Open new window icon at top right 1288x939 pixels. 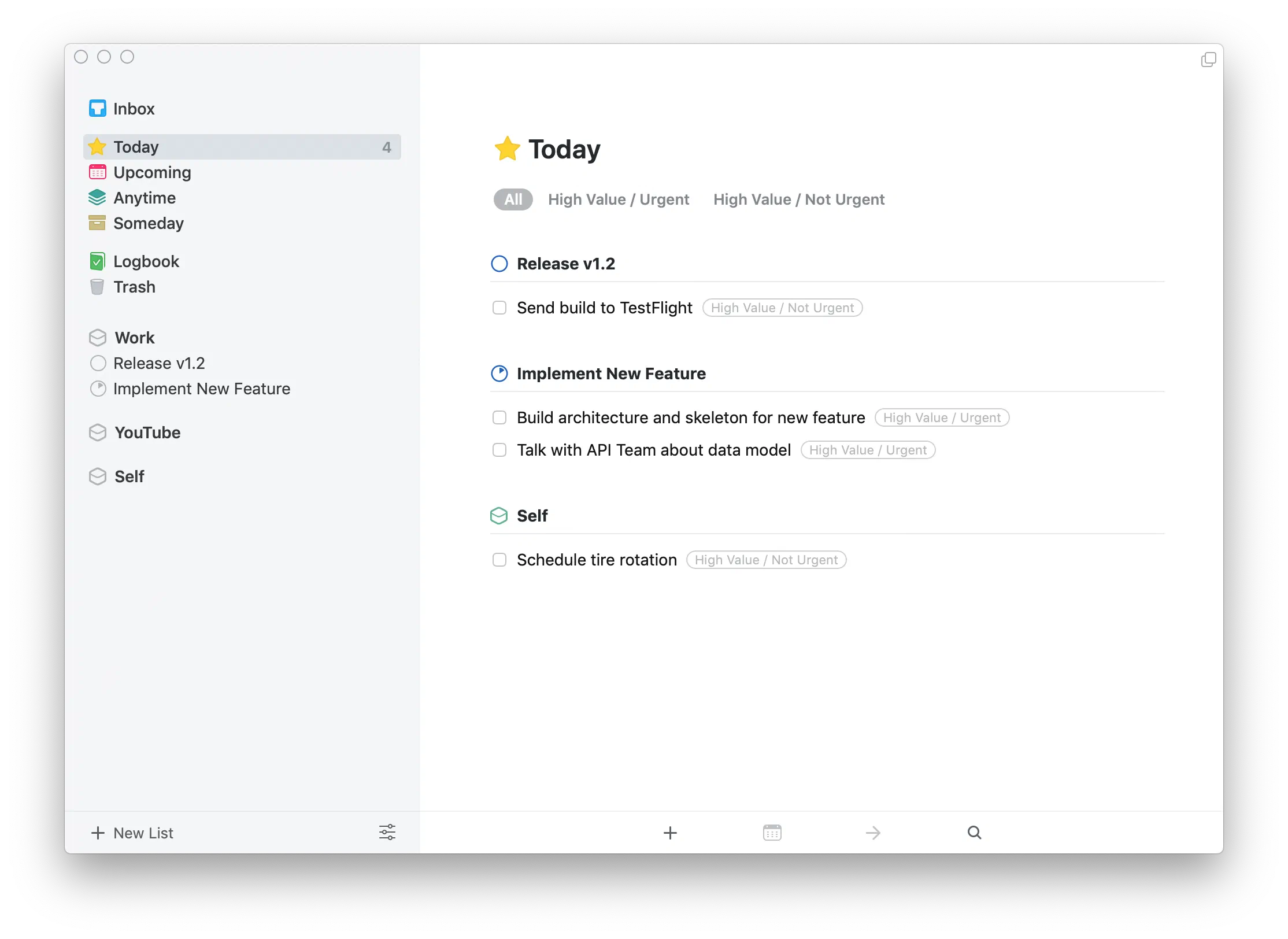click(1208, 60)
